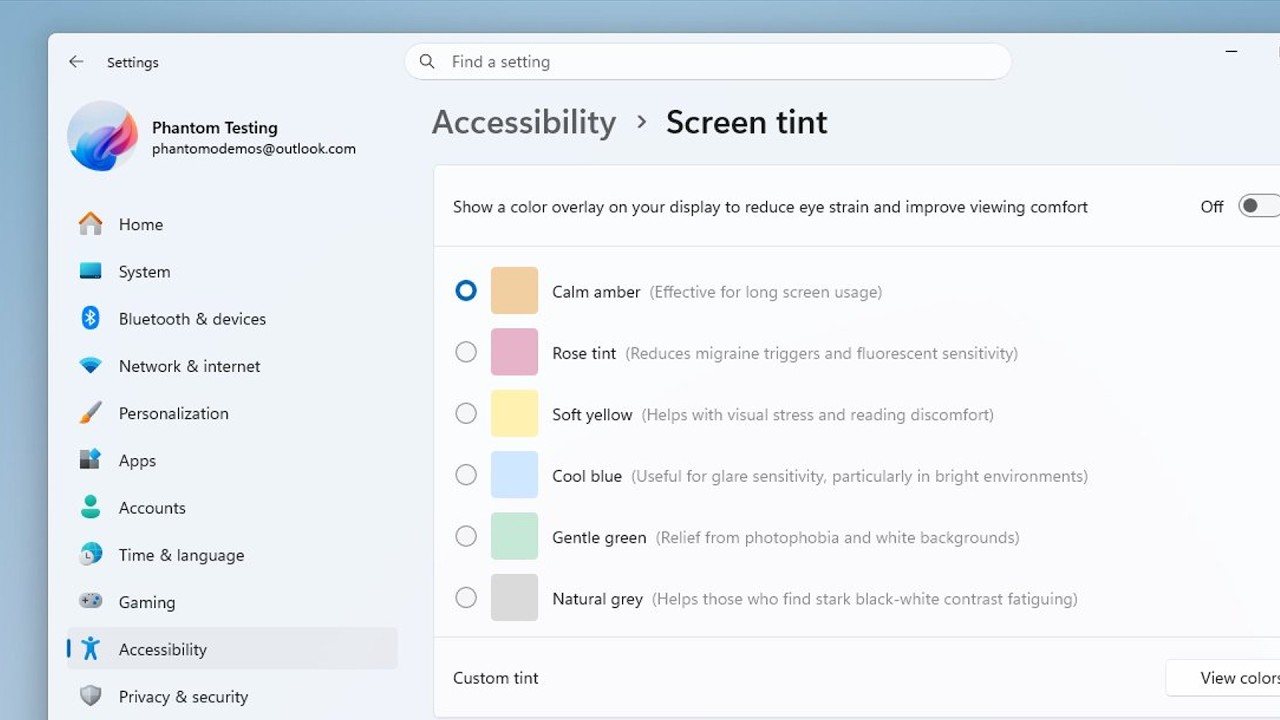Open Network & internet settings
1280x720 pixels.
point(232,366)
